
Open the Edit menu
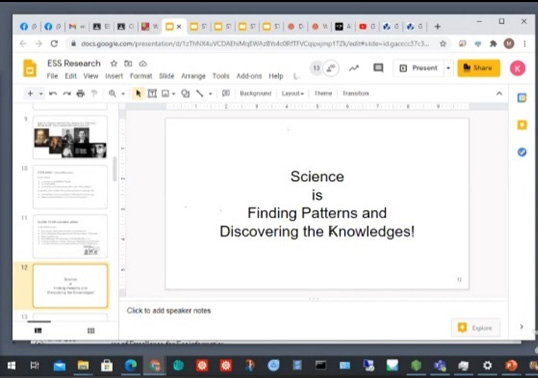(71, 76)
